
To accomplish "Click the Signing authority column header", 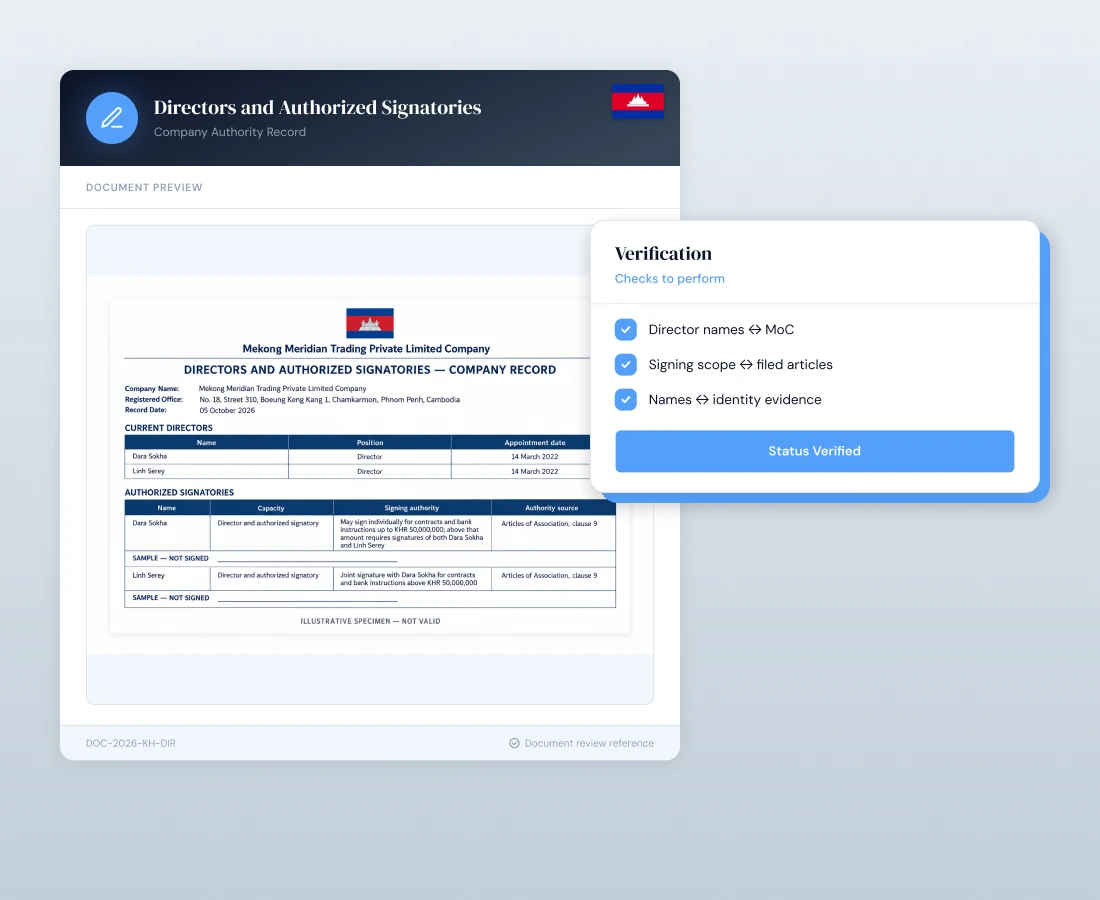I will point(411,508).
